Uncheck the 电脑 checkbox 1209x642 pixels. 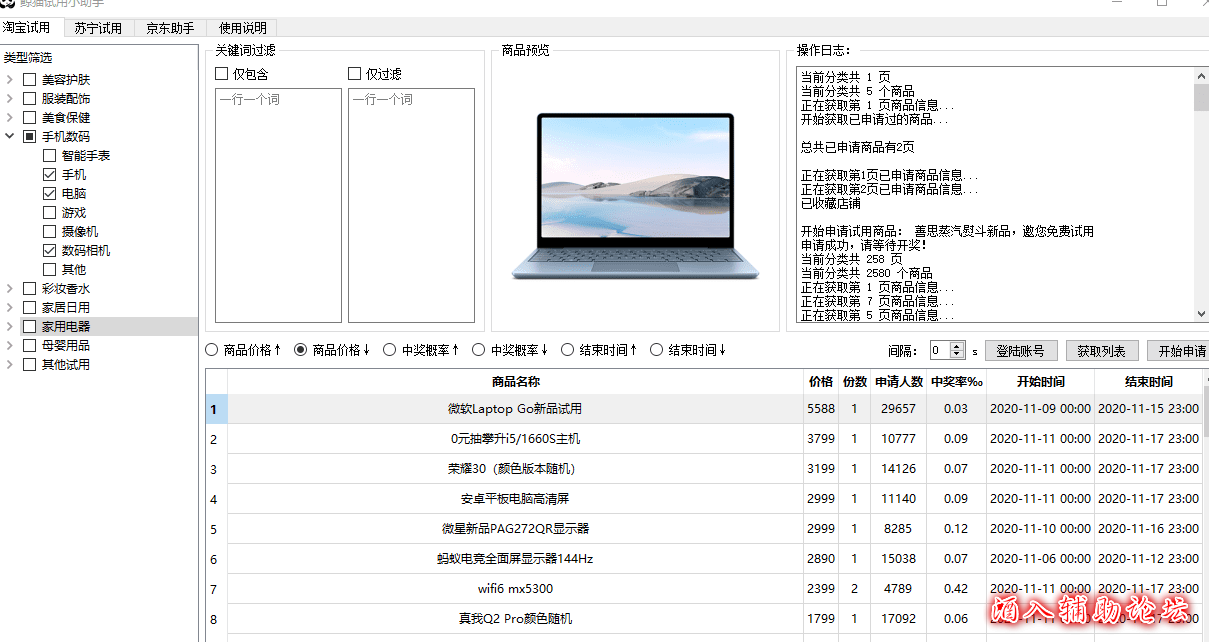point(49,193)
